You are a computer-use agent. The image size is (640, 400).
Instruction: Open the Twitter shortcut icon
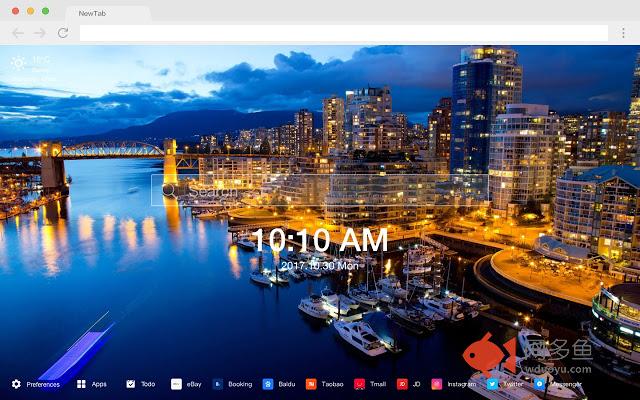point(492,384)
